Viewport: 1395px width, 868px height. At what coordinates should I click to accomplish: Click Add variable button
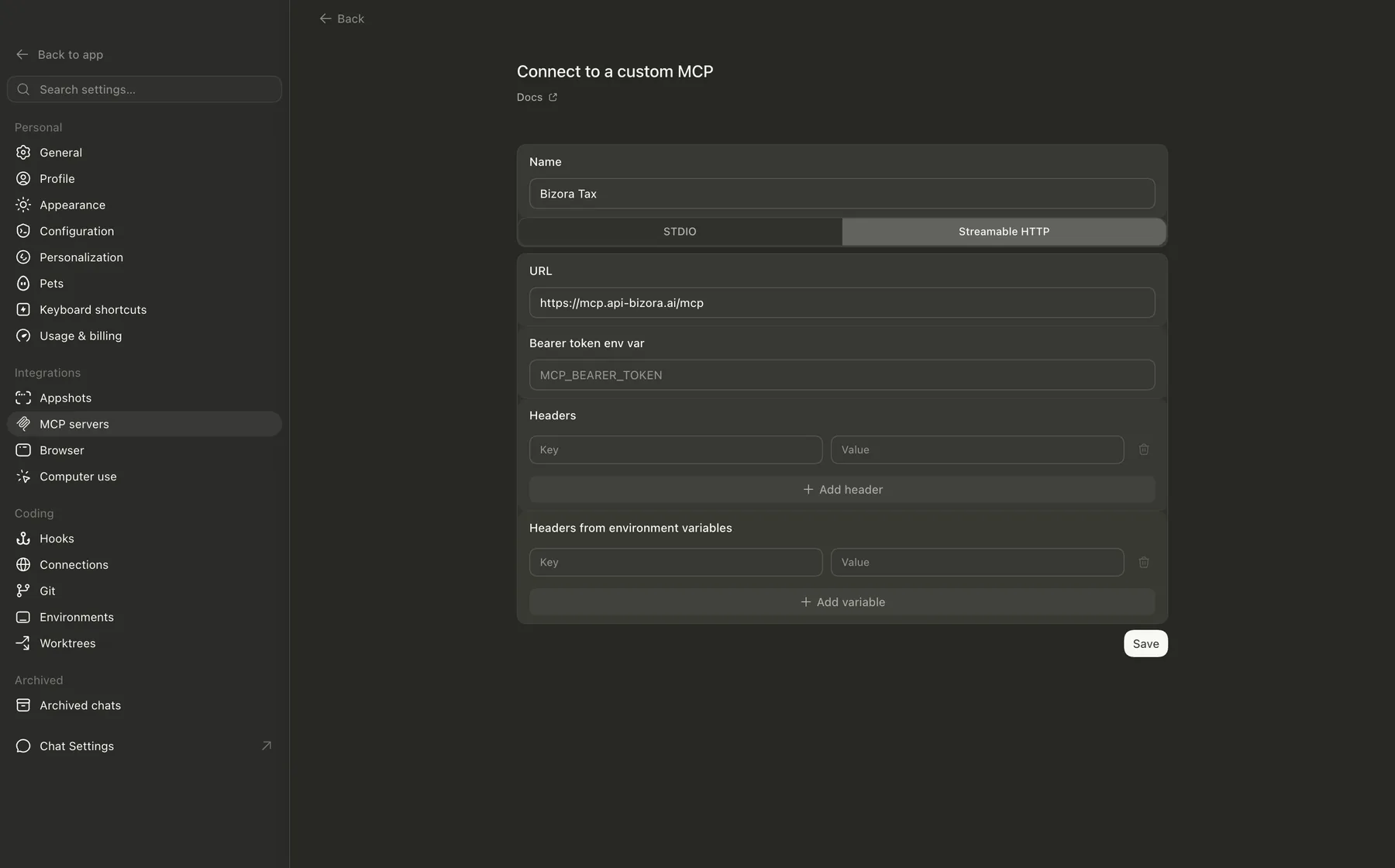[842, 602]
